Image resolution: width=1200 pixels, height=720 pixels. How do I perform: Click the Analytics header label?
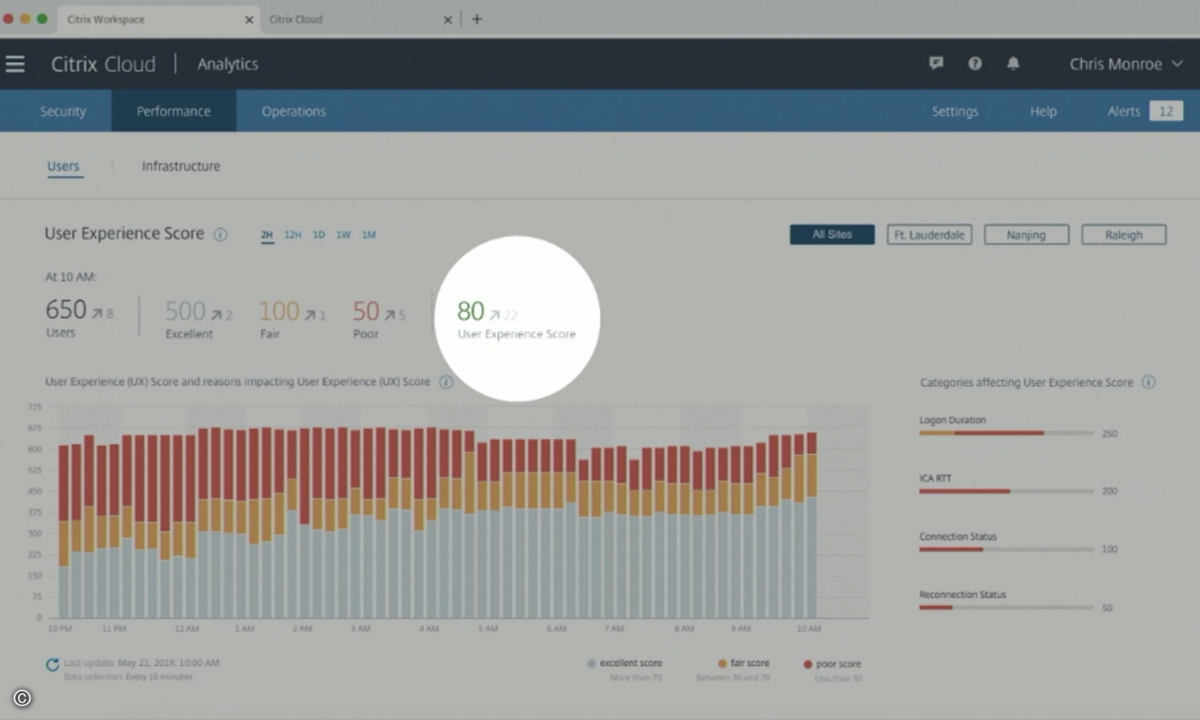228,64
